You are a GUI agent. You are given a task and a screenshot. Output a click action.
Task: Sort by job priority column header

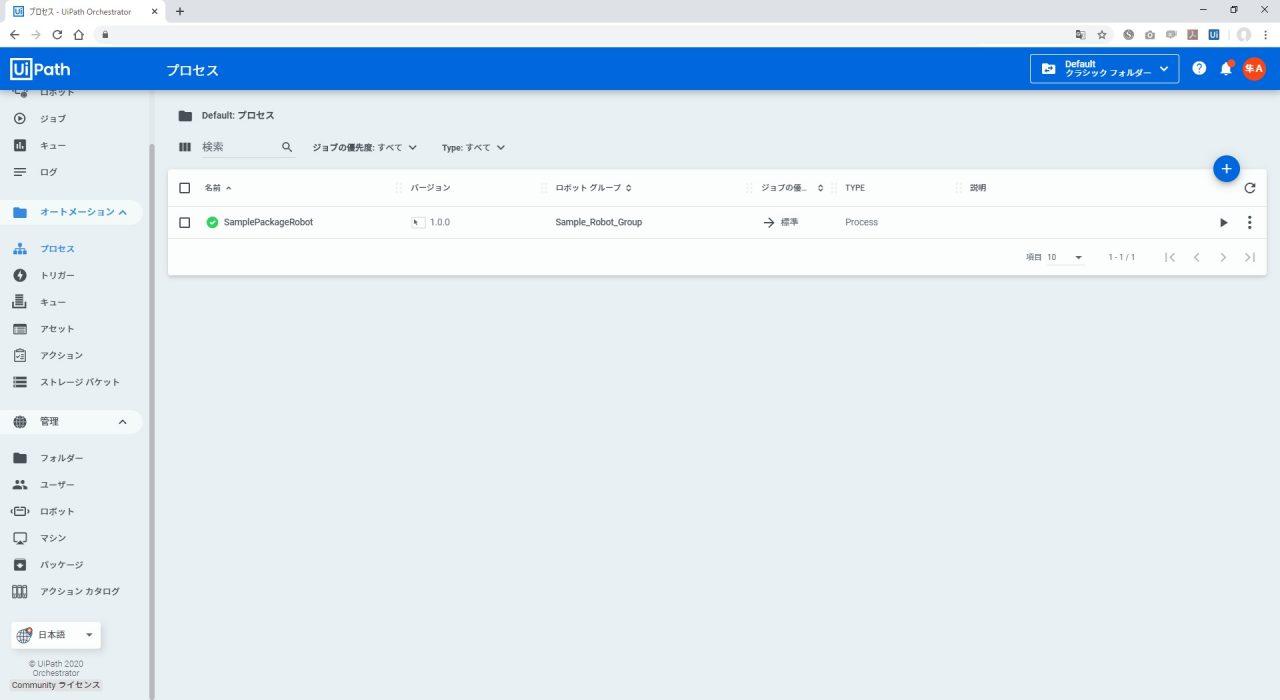(x=792, y=188)
